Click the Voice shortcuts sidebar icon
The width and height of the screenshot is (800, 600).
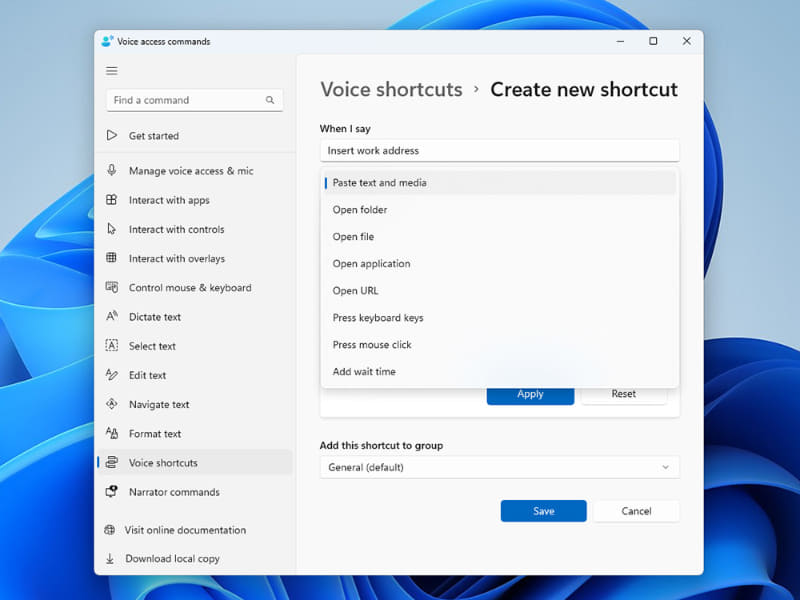pos(112,462)
